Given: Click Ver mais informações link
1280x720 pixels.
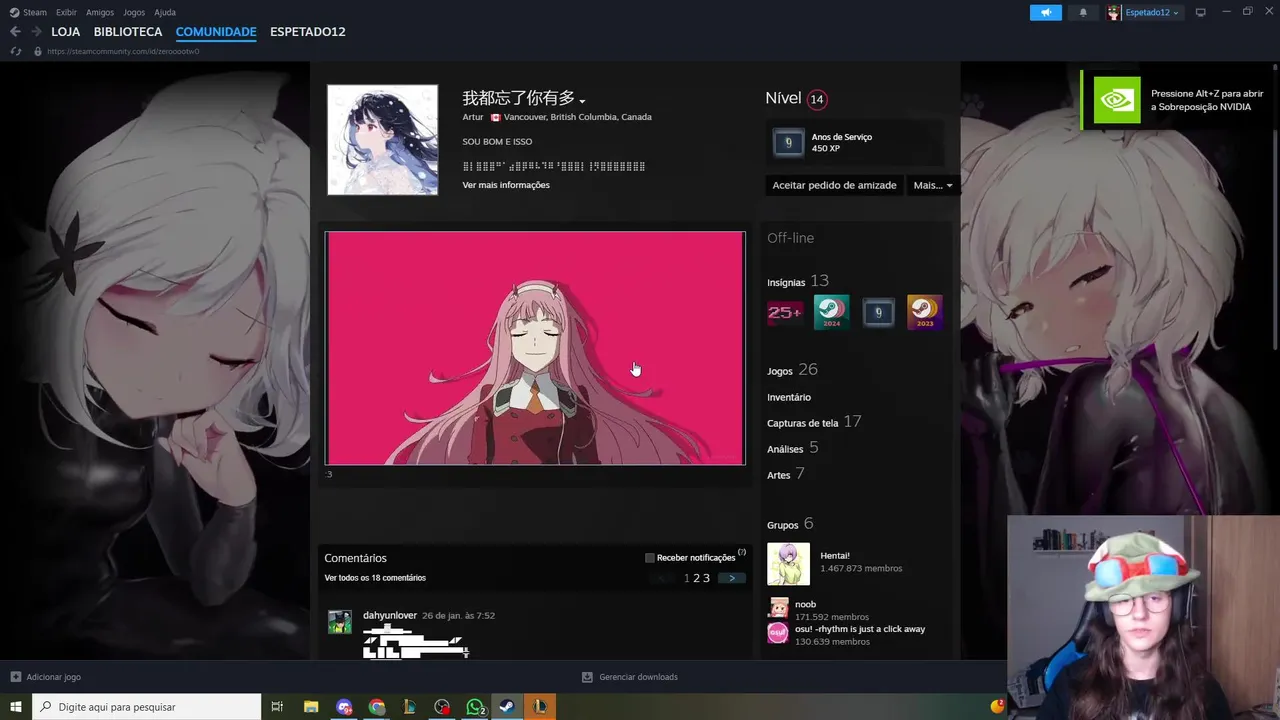Looking at the screenshot, I should click(506, 185).
